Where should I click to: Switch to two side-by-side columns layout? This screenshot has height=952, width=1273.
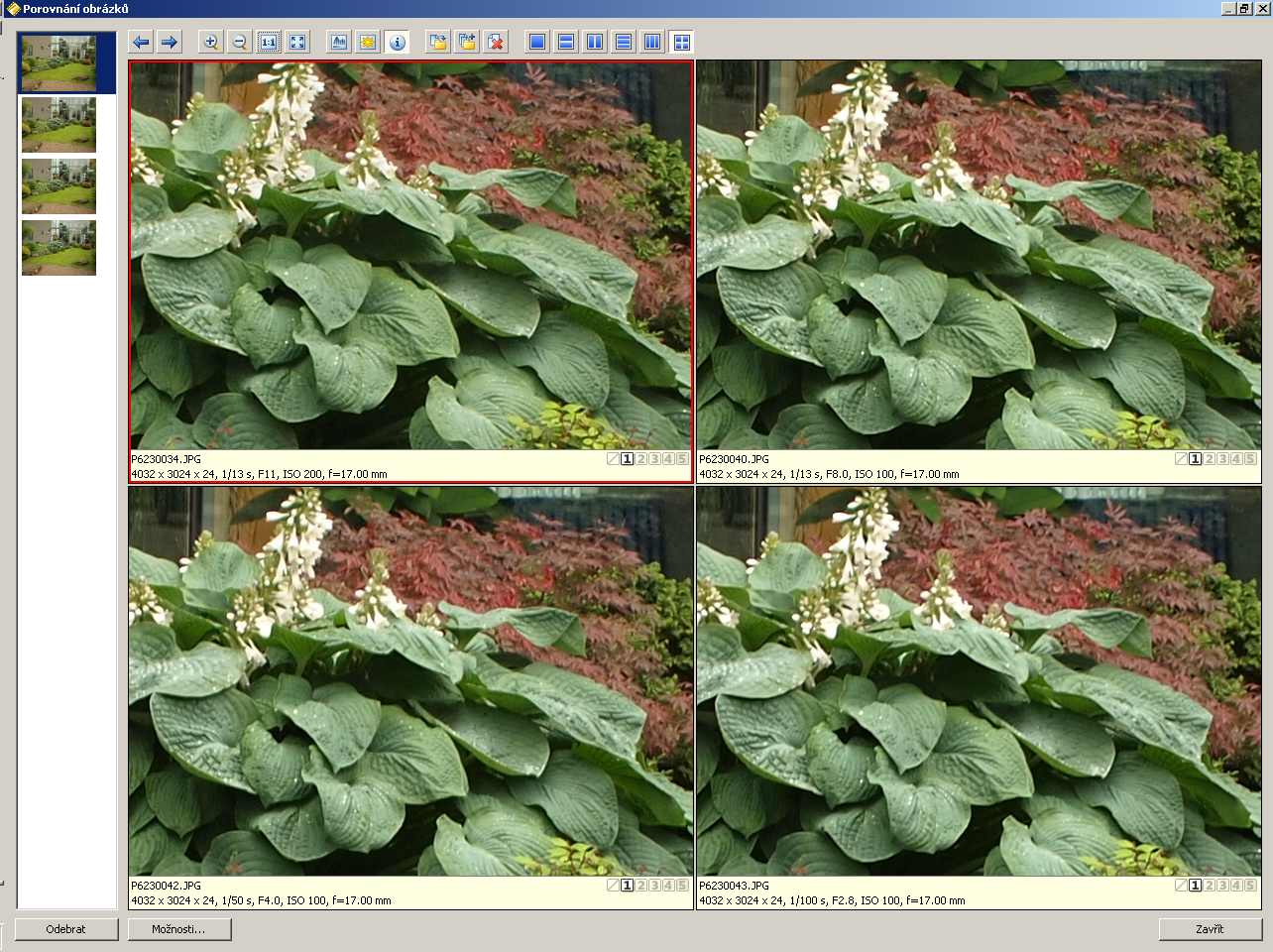(x=595, y=42)
